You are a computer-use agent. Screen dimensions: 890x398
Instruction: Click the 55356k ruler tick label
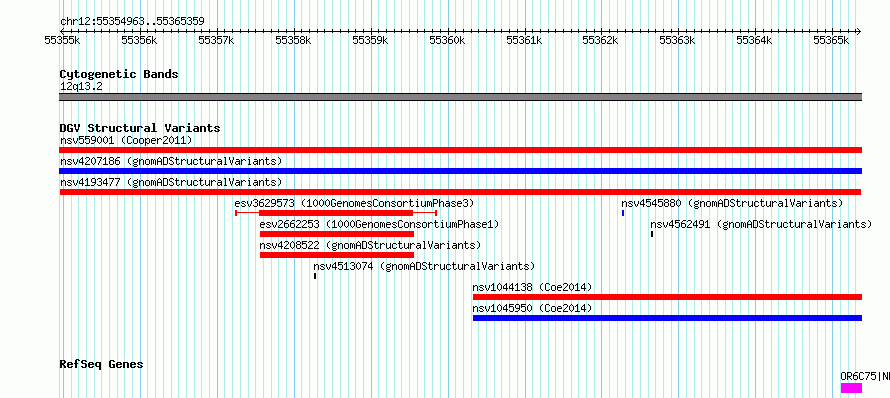pos(139,40)
